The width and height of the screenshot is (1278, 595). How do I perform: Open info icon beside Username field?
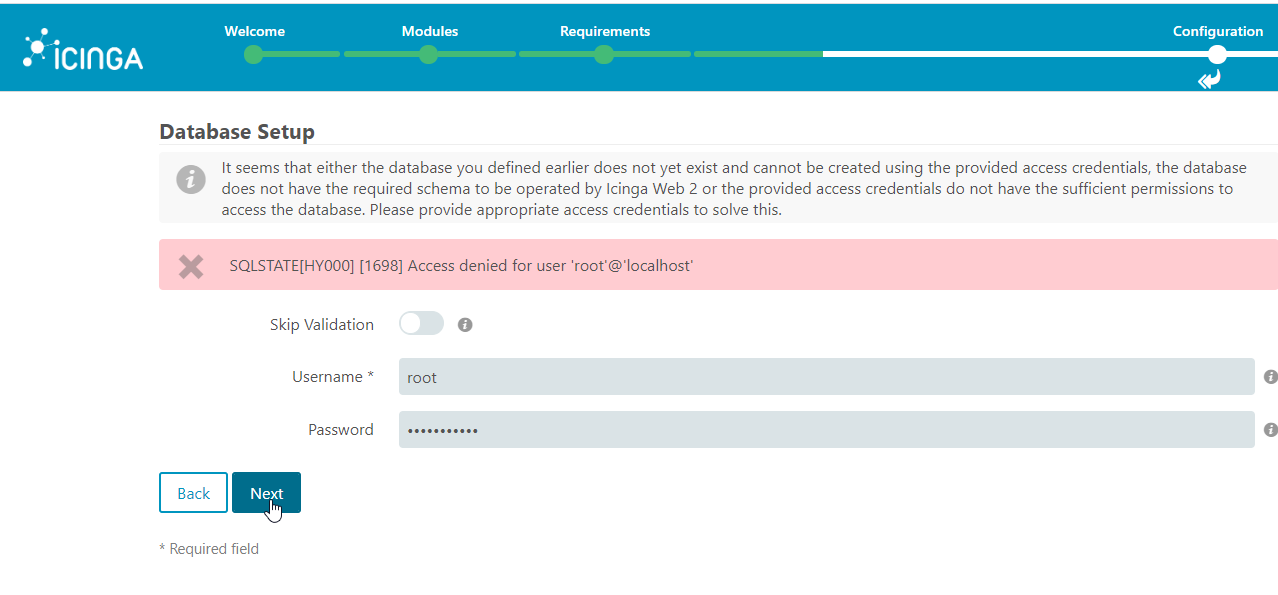click(x=1270, y=377)
